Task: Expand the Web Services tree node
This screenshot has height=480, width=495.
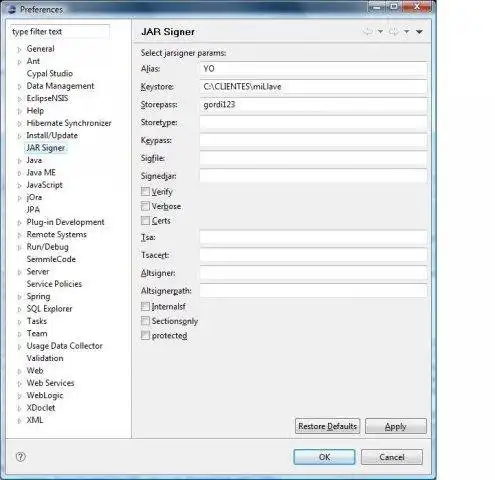Action: point(19,384)
